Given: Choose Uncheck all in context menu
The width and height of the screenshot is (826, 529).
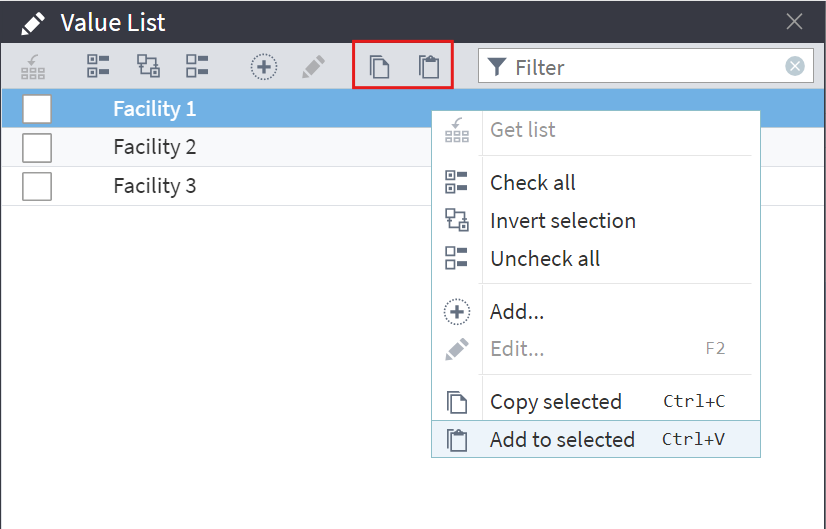Looking at the screenshot, I should 596,259.
